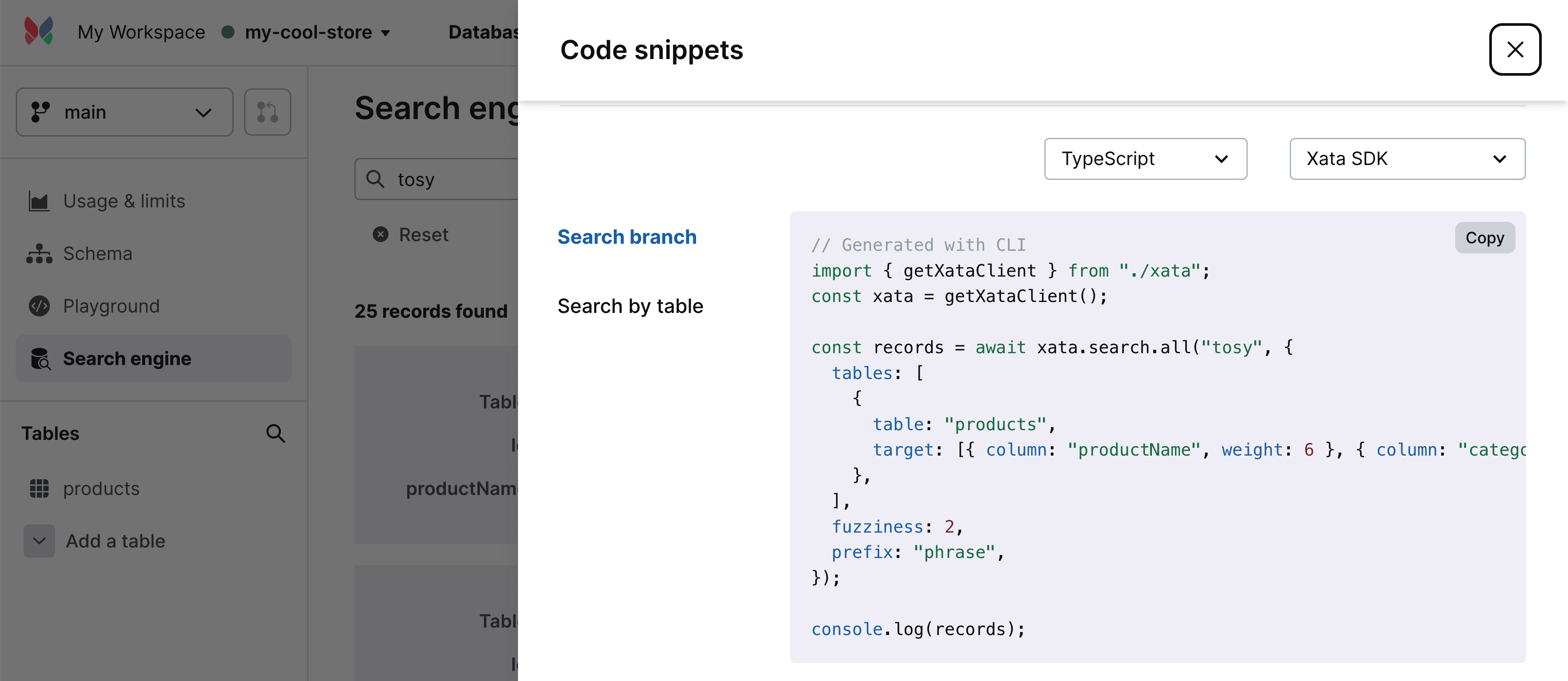
Task: Click the Code snippets heading
Action: (x=651, y=50)
